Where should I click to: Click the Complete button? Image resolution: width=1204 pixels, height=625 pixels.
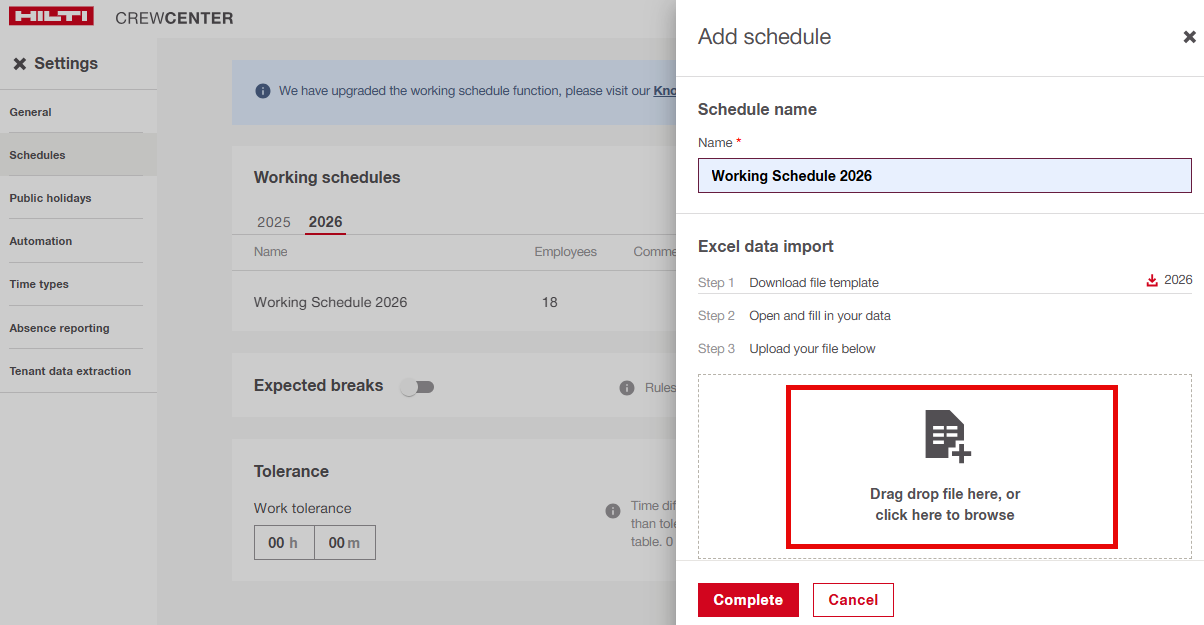pyautogui.click(x=748, y=600)
